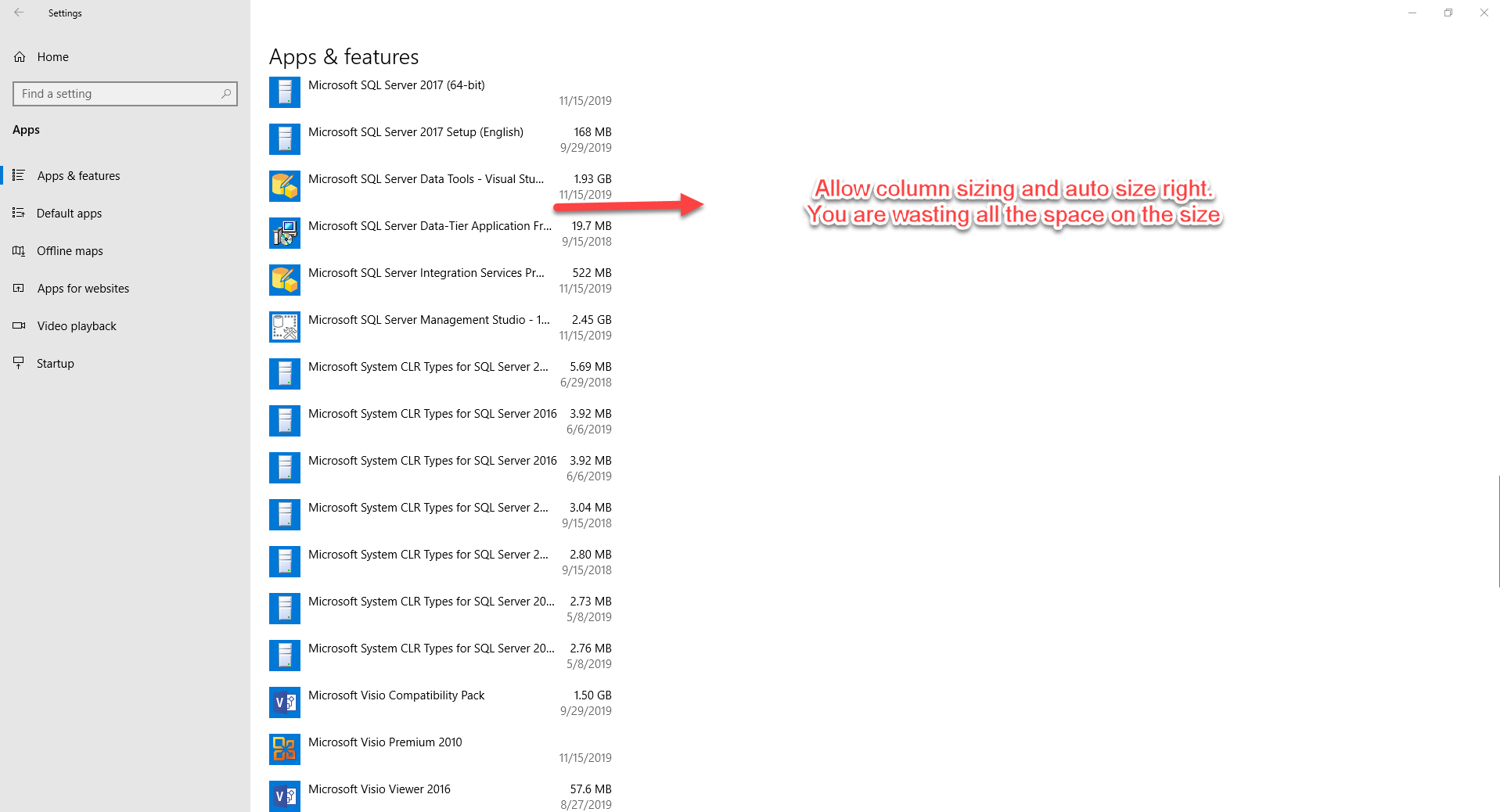Select SQL Server Management Studio entry name

[x=429, y=320]
